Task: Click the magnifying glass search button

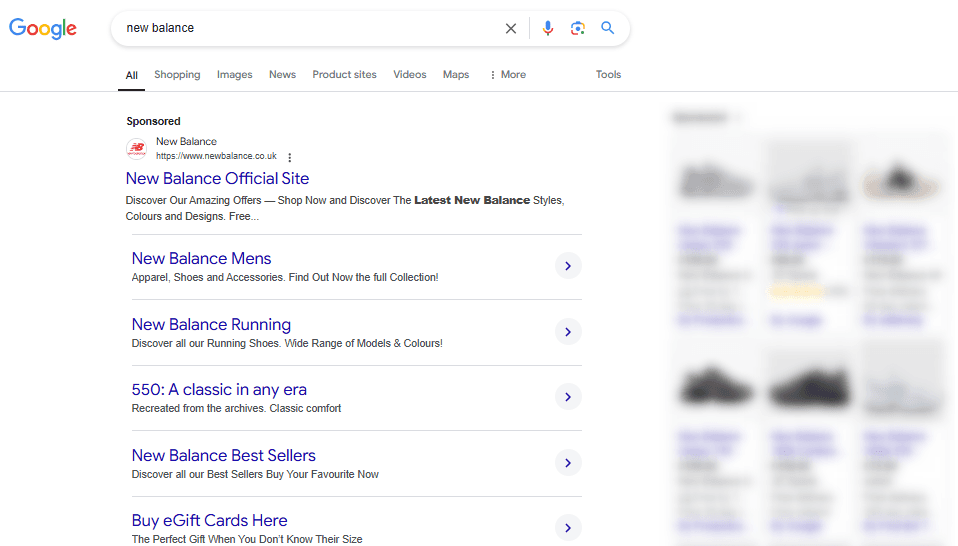Action: [x=607, y=28]
